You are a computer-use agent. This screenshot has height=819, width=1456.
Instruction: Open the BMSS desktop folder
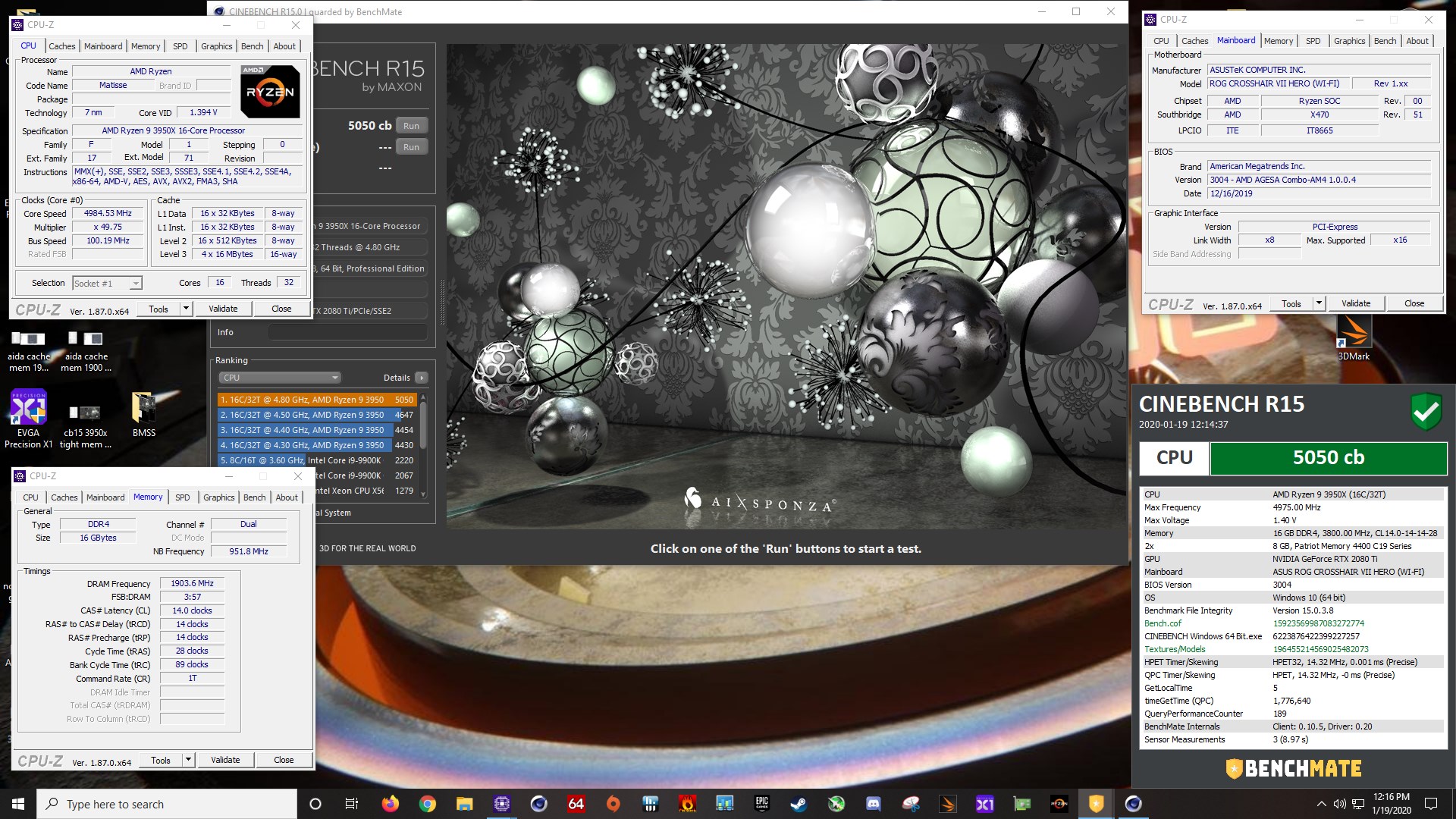point(143,415)
